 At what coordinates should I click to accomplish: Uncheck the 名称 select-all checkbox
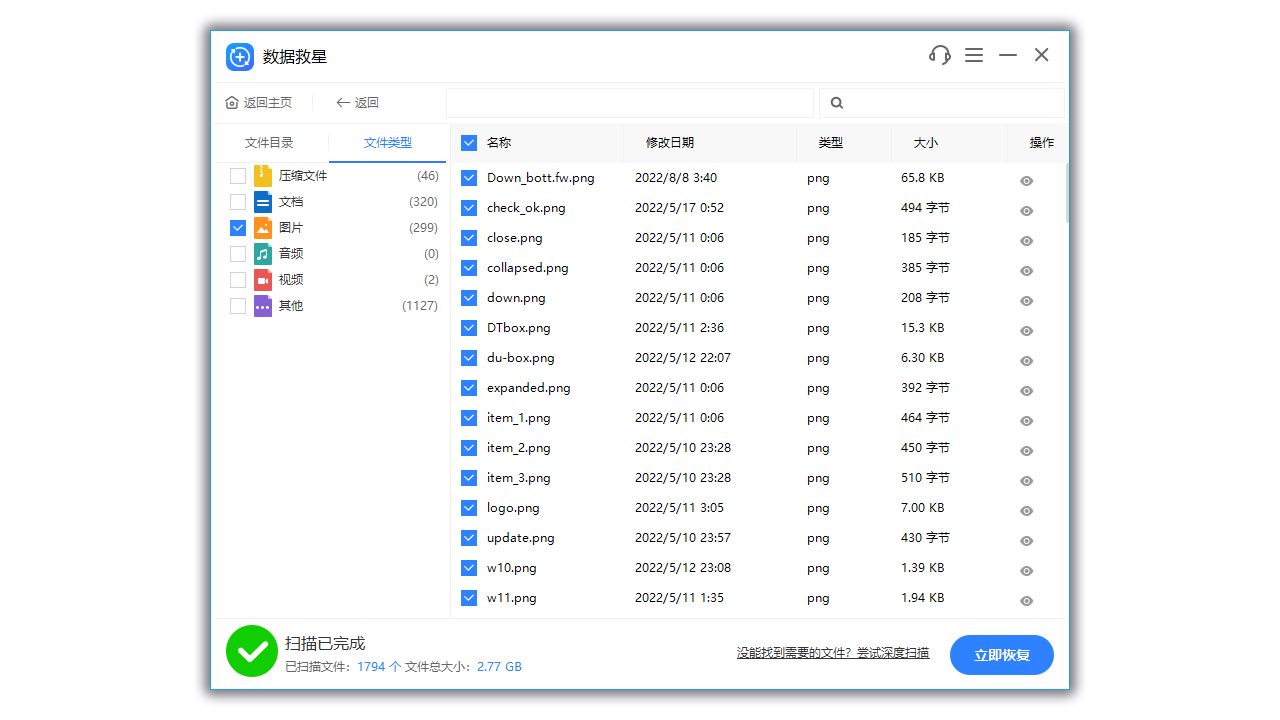click(469, 142)
